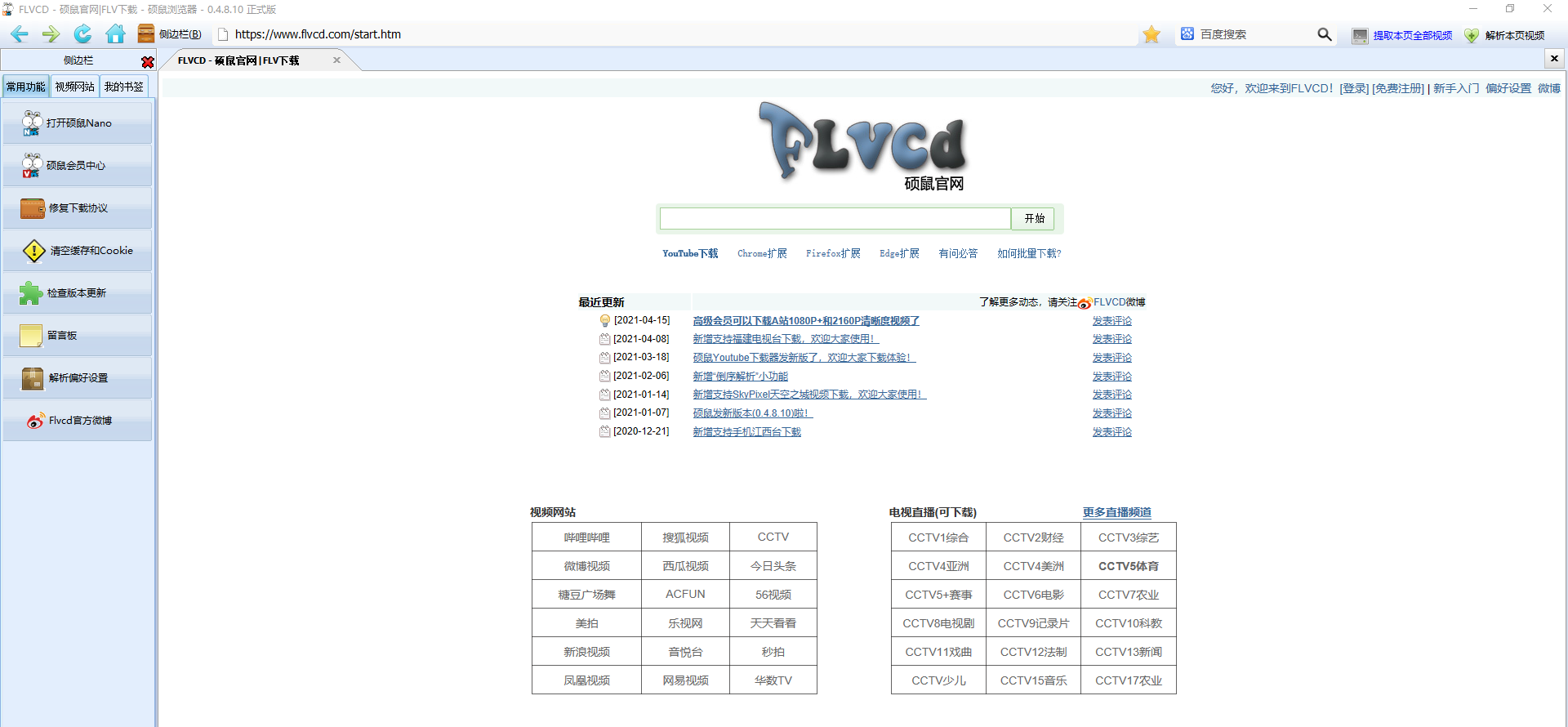This screenshot has height=727, width=1568.
Task: Click 发表评论 for the 2020-12-21 entry
Action: (1112, 432)
